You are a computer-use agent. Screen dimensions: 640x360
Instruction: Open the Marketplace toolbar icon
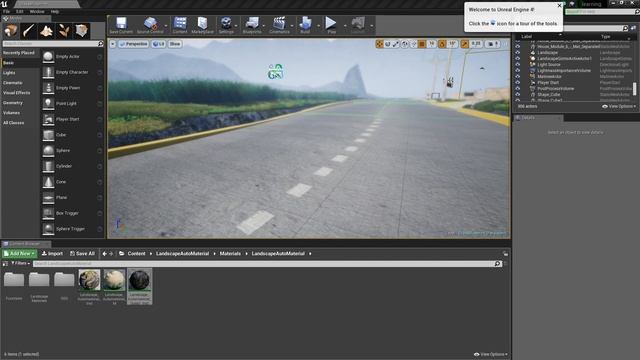click(202, 25)
